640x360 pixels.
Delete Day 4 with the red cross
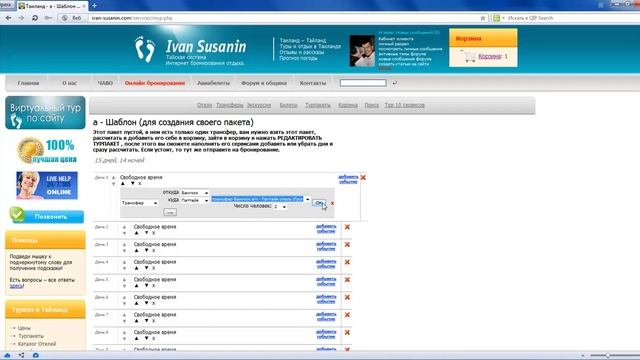click(x=347, y=262)
